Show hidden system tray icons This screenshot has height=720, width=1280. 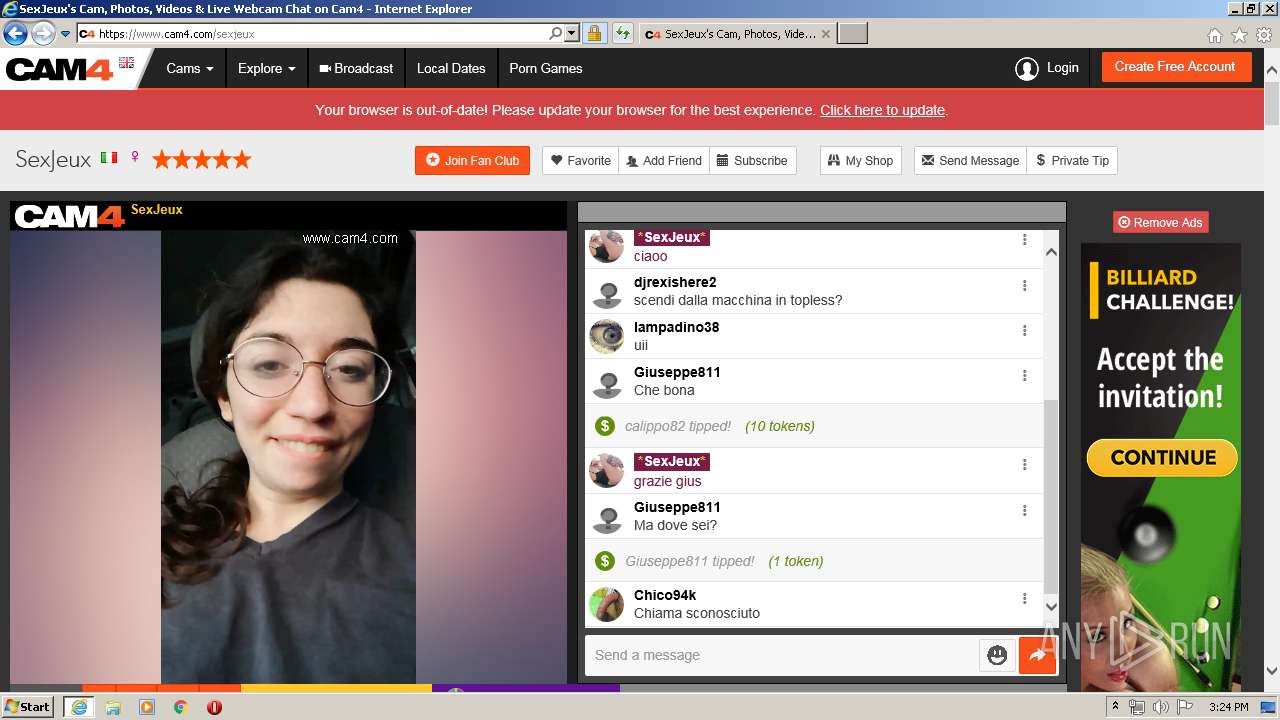tap(1116, 707)
